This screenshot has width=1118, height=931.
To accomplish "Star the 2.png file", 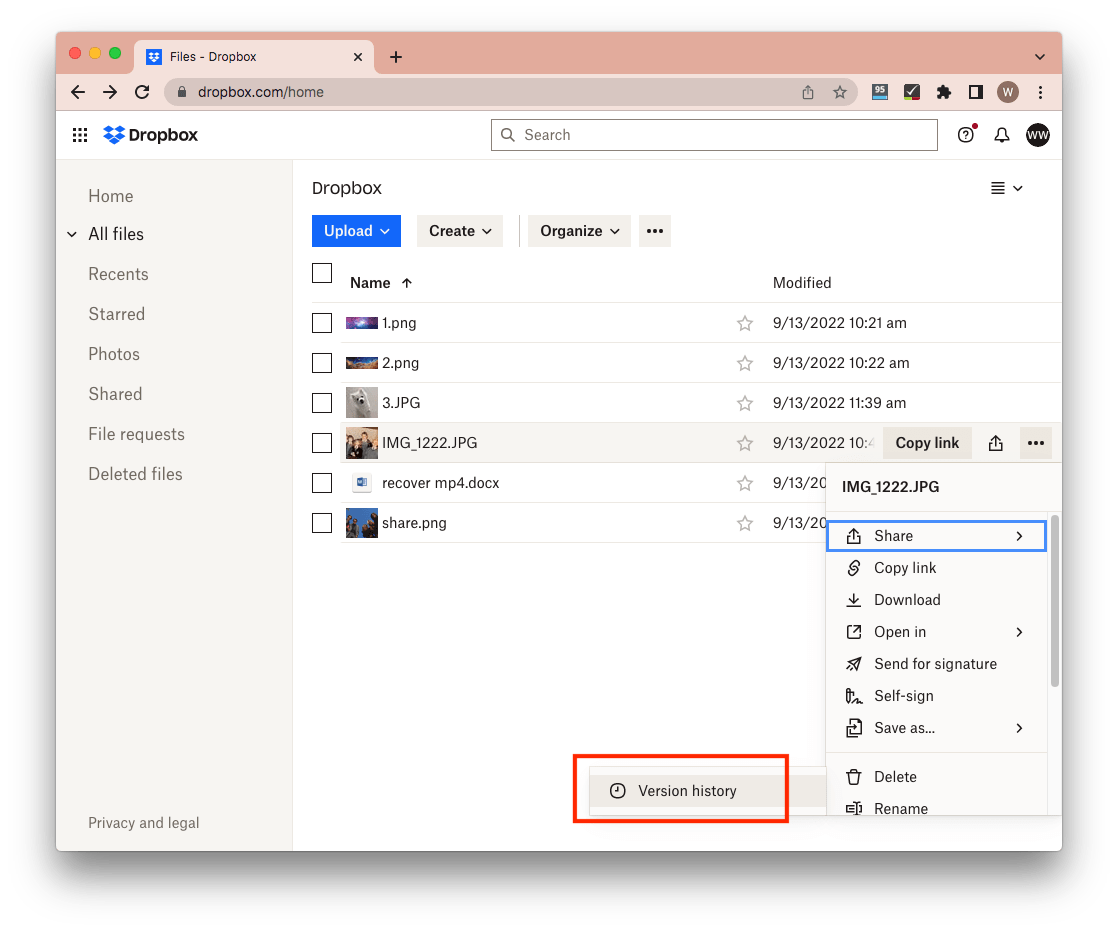I will click(x=744, y=364).
